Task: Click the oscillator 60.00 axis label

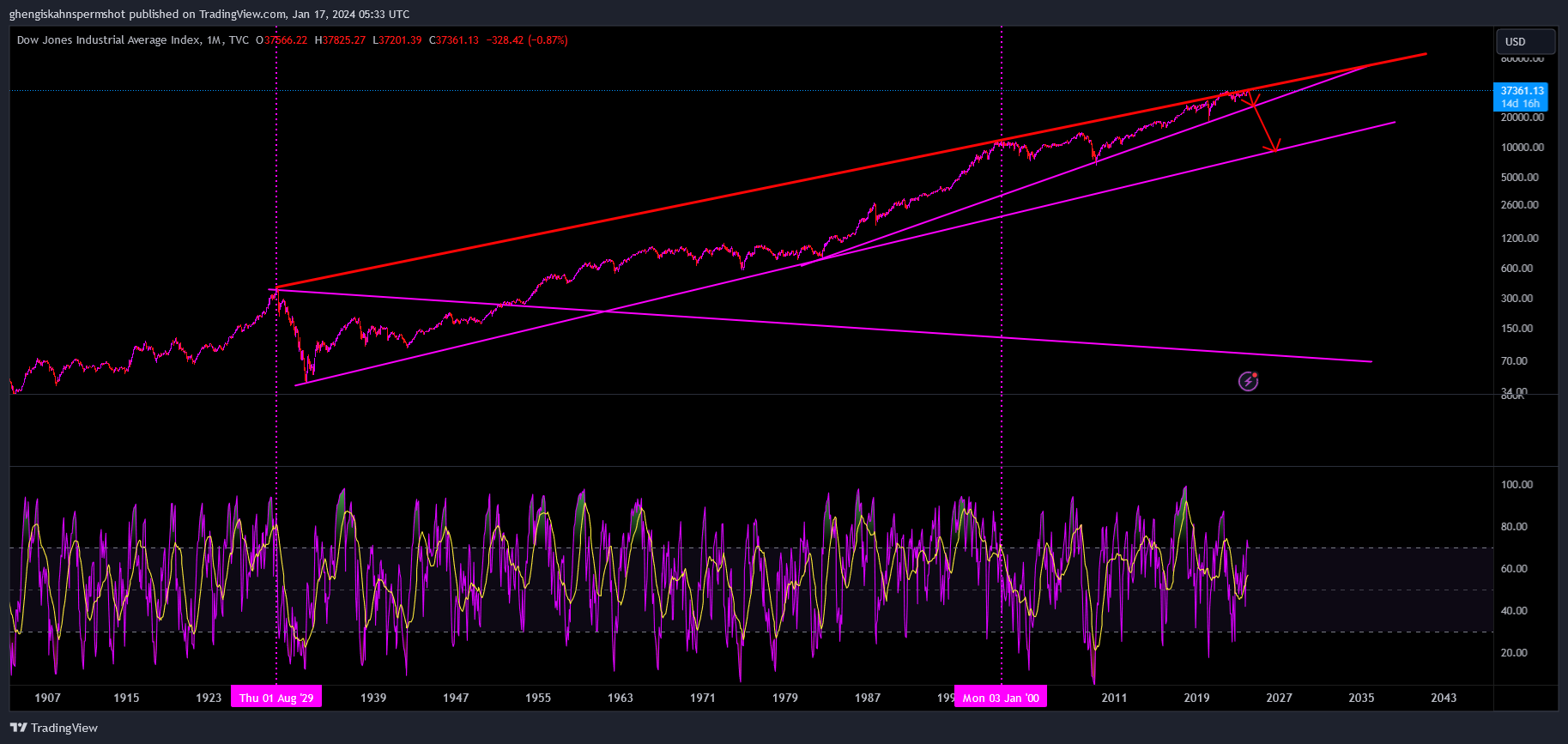Action: click(1514, 568)
